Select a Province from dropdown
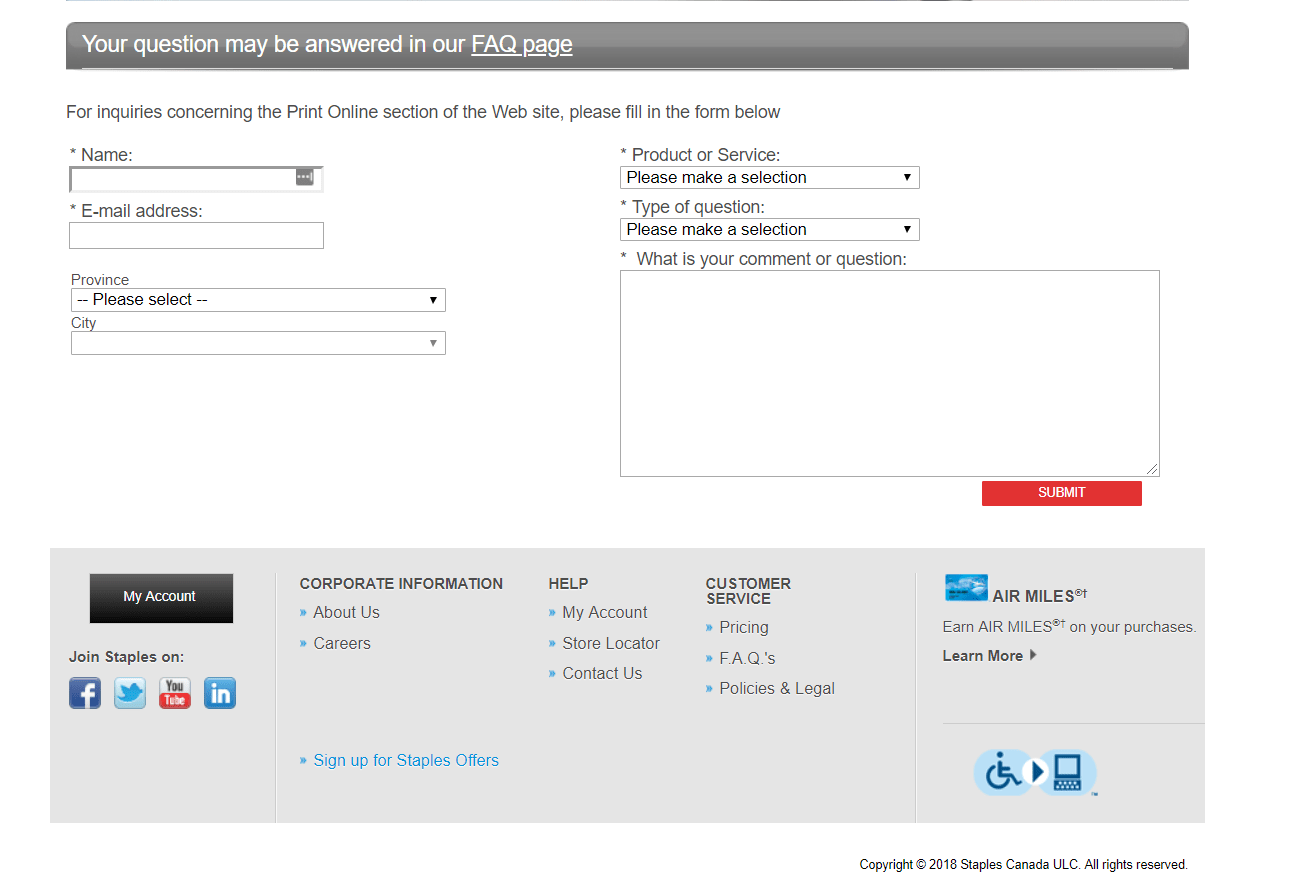This screenshot has height=892, width=1308. pyautogui.click(x=258, y=300)
